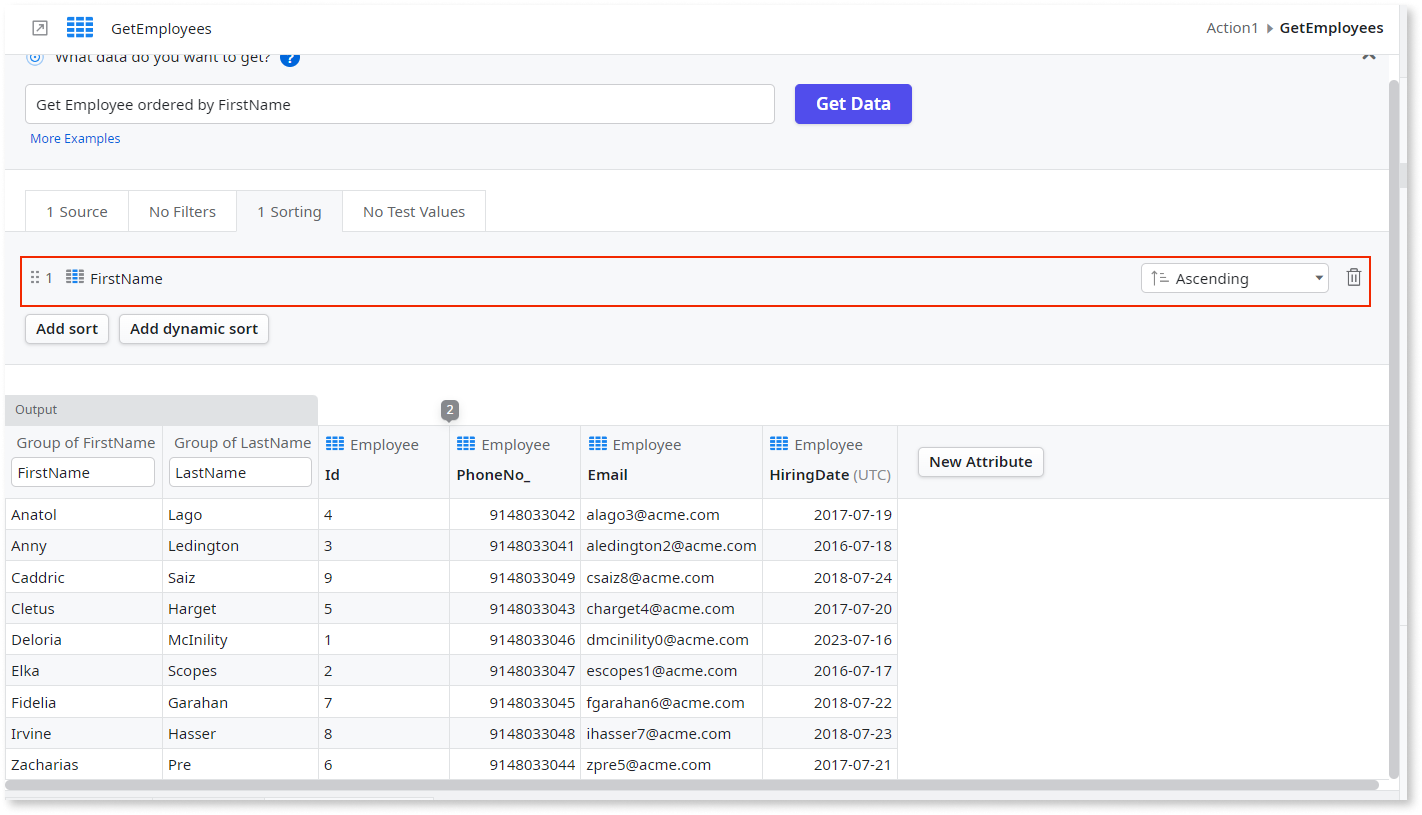Click the Get Data button
The width and height of the screenshot is (1422, 815).
852,104
